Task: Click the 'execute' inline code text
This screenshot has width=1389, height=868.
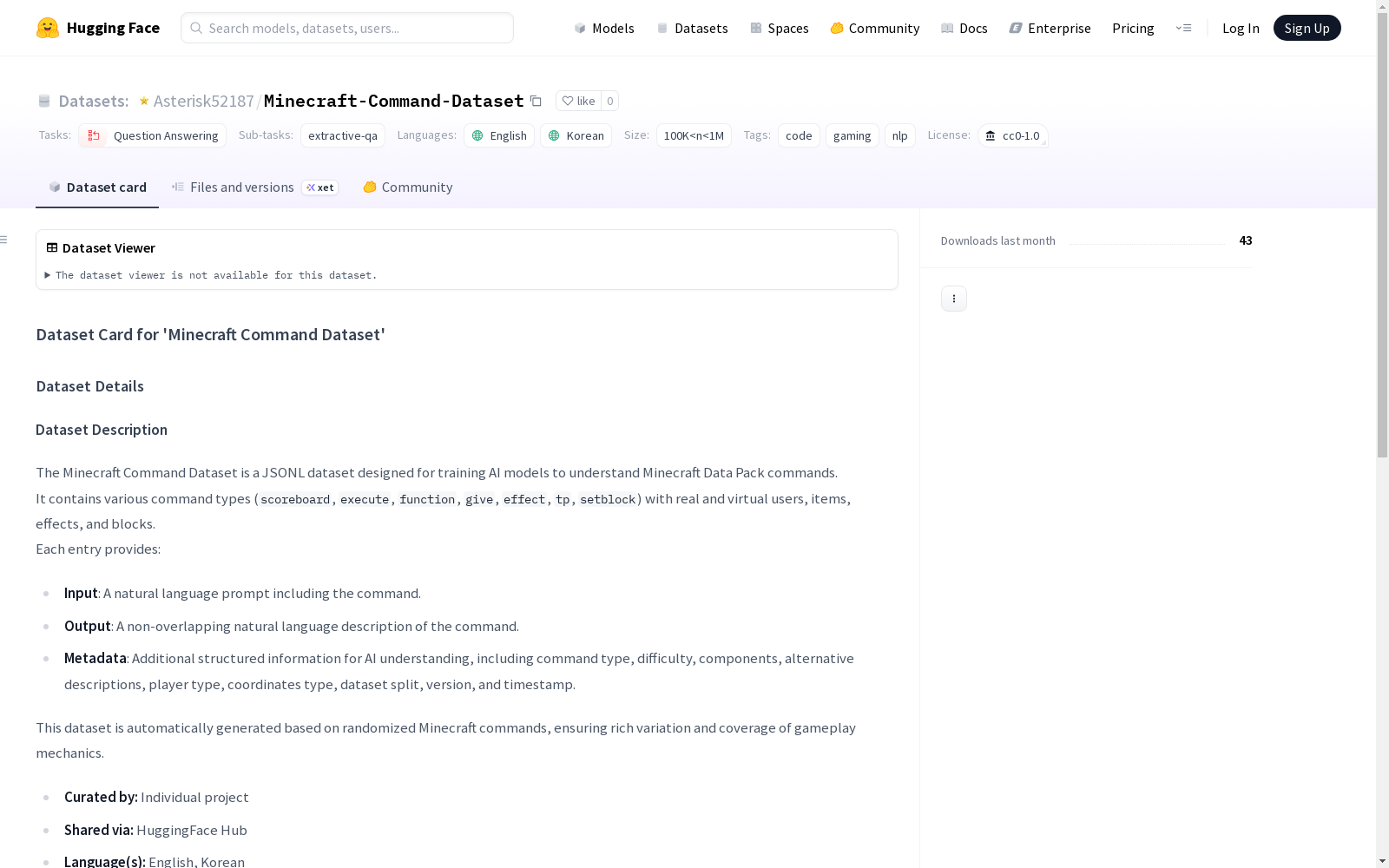Action: (x=365, y=499)
